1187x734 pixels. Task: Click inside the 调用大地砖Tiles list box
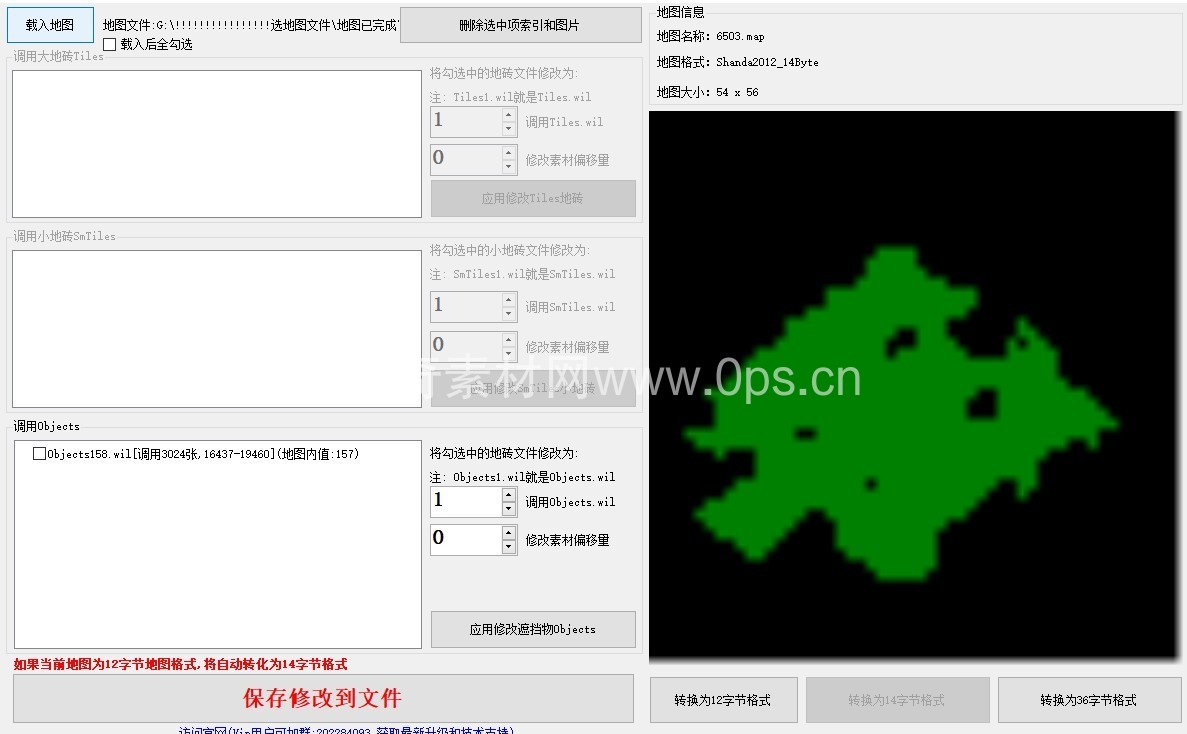tap(216, 143)
